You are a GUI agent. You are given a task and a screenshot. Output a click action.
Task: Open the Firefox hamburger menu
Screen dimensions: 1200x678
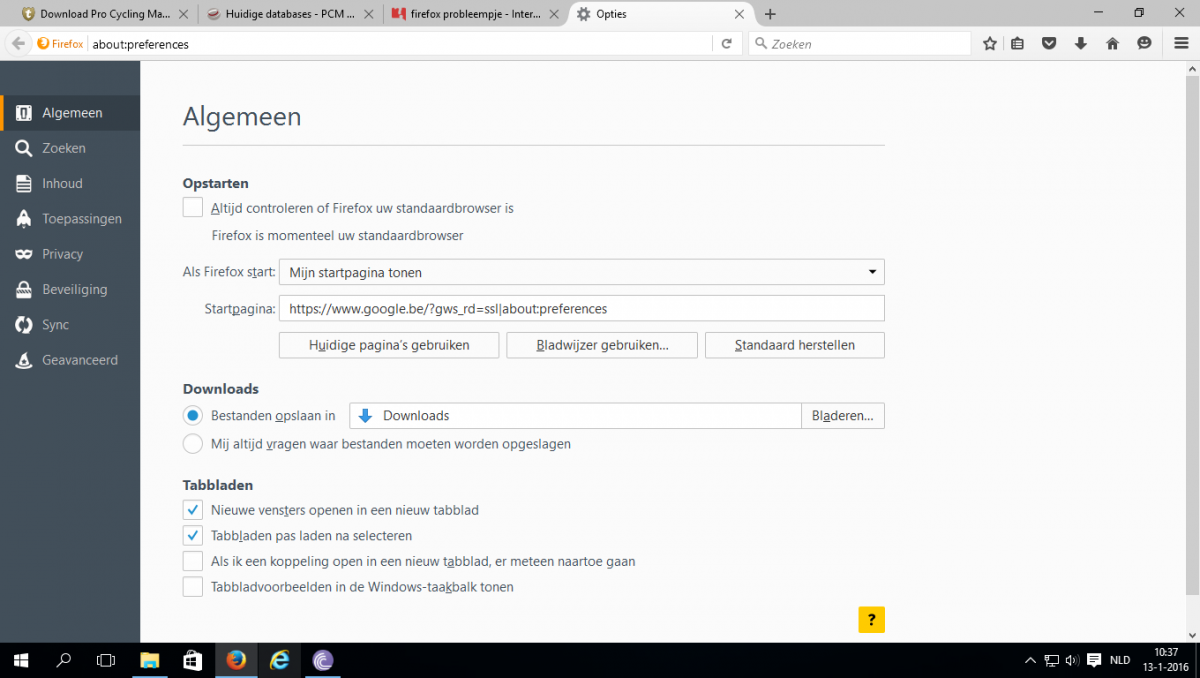[x=1181, y=44]
